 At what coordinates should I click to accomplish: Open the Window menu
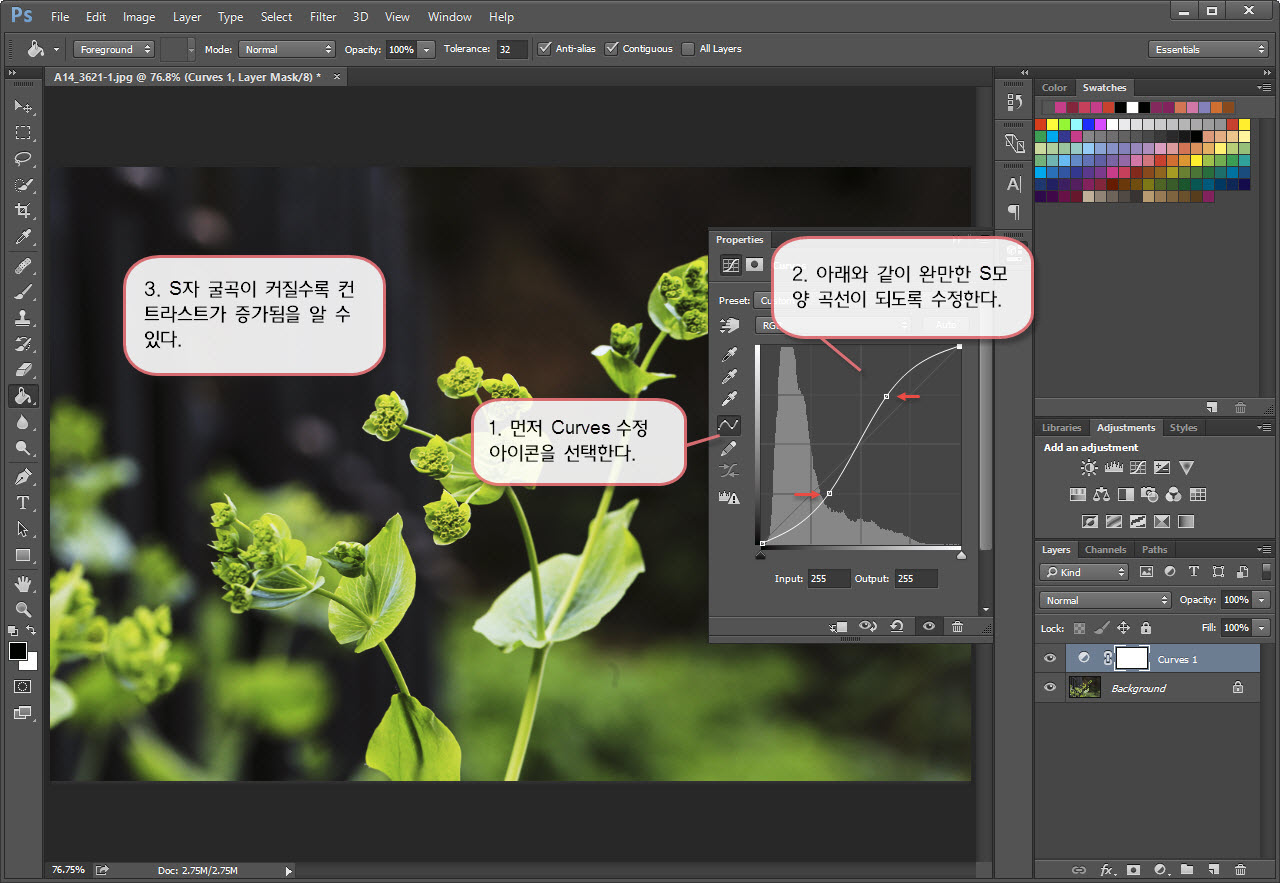(x=449, y=16)
